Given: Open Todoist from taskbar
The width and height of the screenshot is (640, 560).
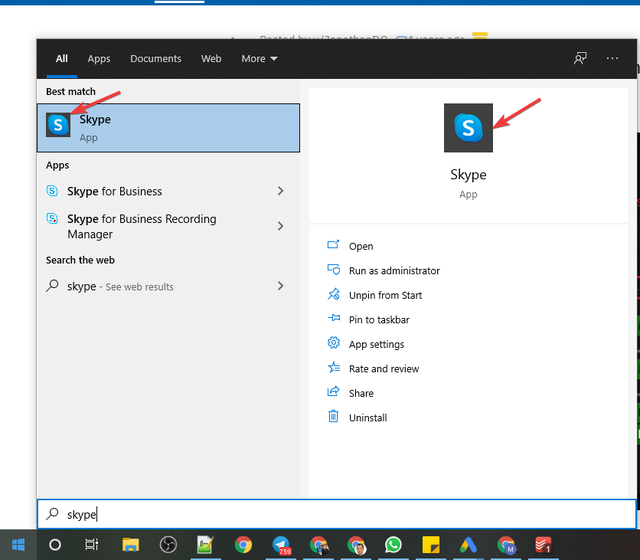Looking at the screenshot, I should [543, 545].
